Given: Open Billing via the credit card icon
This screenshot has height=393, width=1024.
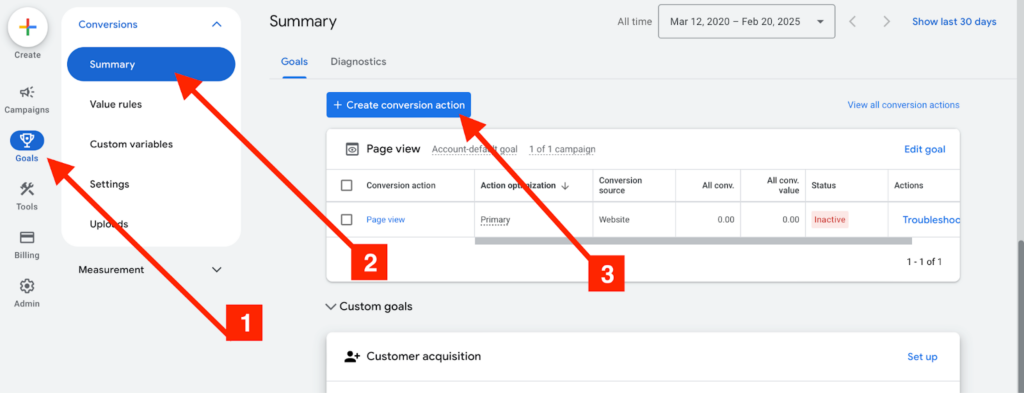Looking at the screenshot, I should 27,237.
